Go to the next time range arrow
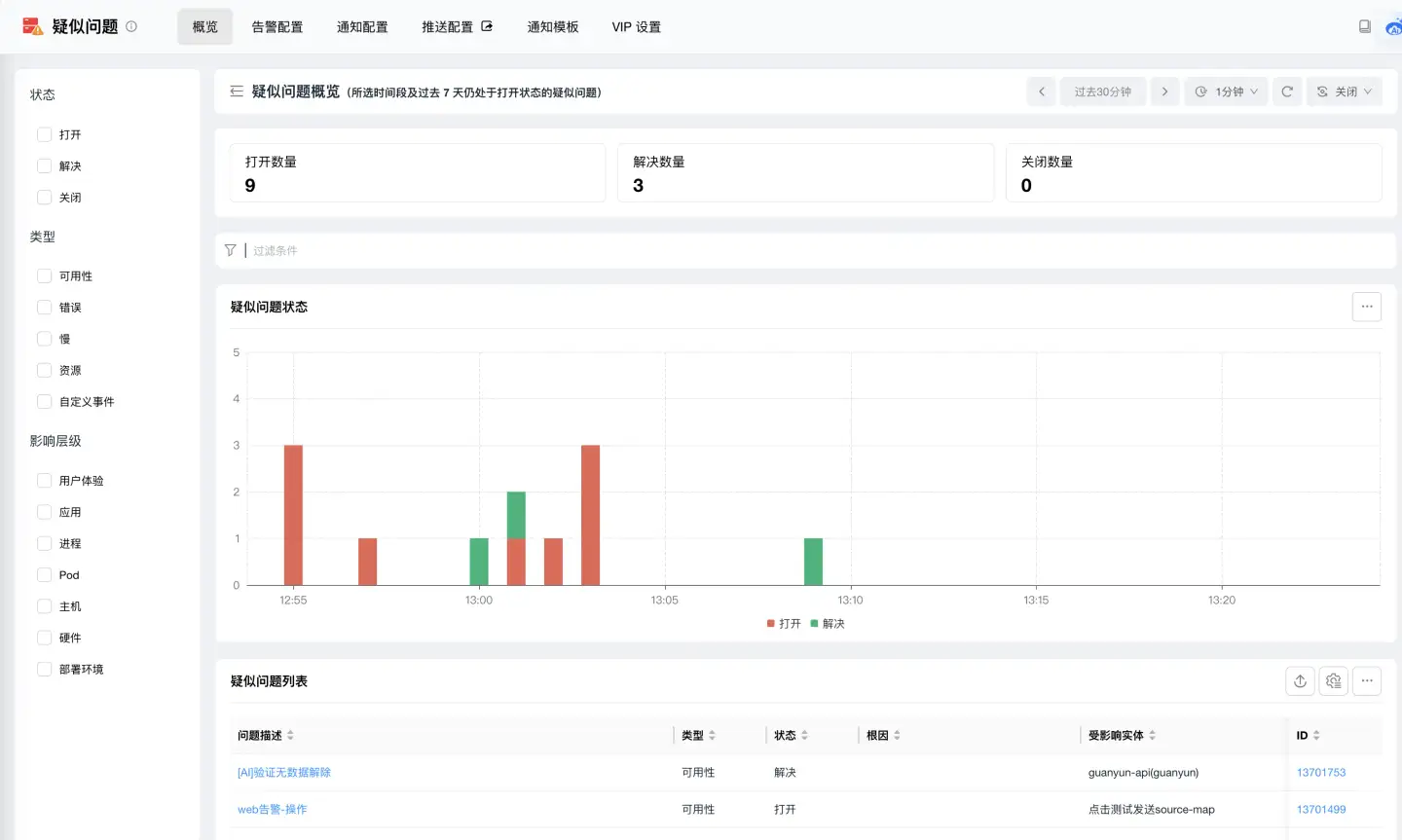 coord(1164,91)
